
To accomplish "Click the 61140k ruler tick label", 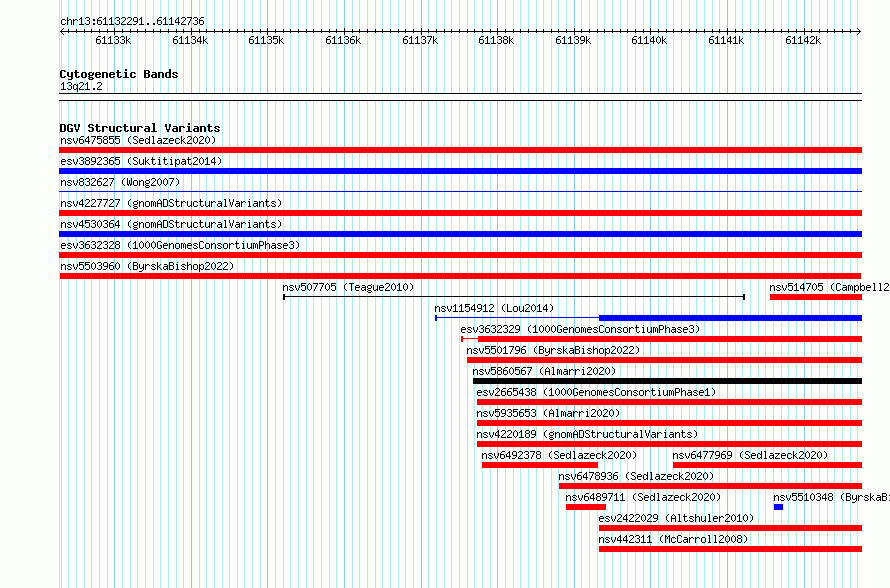I will [650, 40].
